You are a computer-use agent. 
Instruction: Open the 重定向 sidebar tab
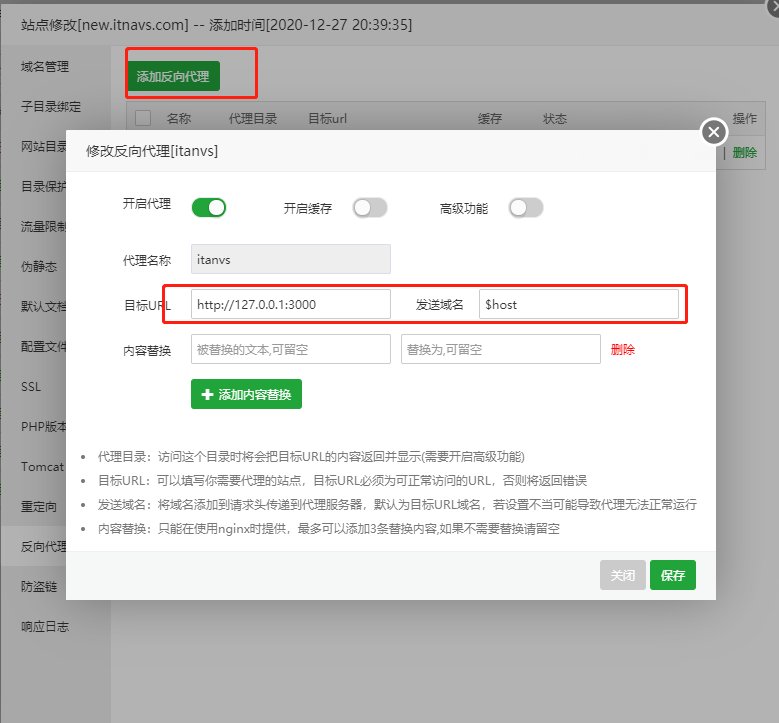click(39, 506)
